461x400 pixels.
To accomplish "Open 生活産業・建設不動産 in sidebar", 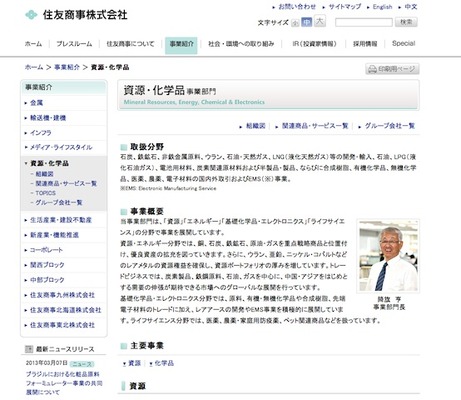I will pyautogui.click(x=61, y=220).
